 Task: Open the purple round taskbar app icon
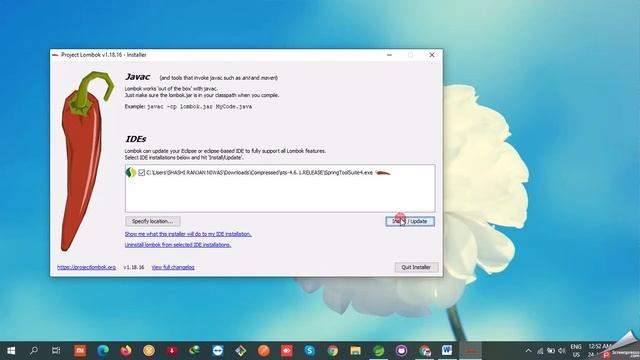coord(402,351)
